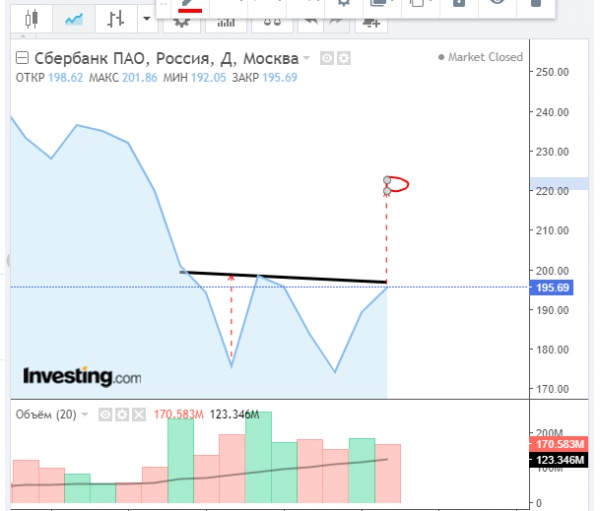Screen dimensions: 600x511
Task: Expand the Объём (20) dropdown arrow
Action: tap(85, 414)
